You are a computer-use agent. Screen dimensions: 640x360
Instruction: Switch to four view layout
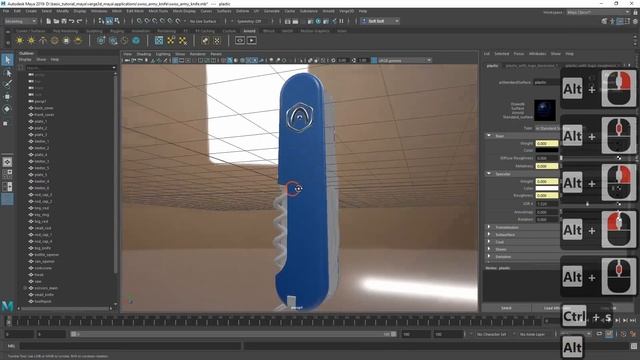(7, 174)
